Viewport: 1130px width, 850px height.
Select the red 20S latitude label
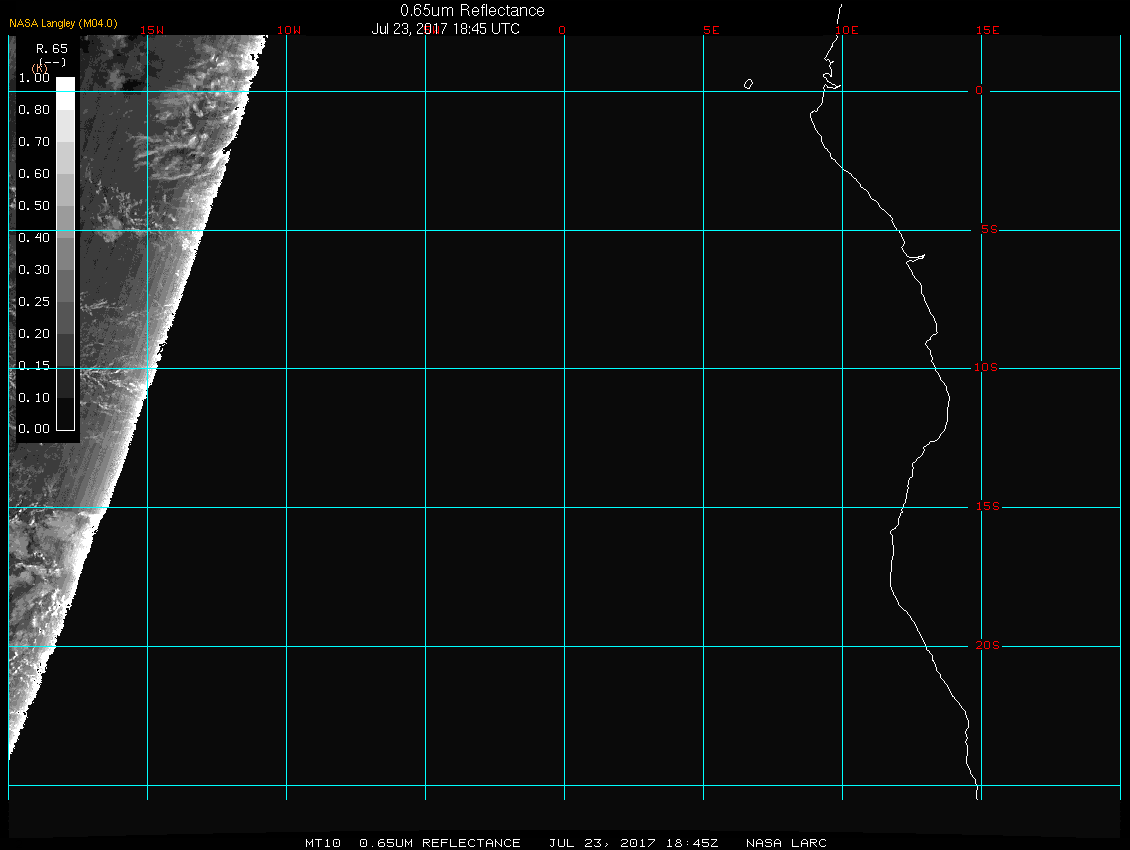[988, 646]
